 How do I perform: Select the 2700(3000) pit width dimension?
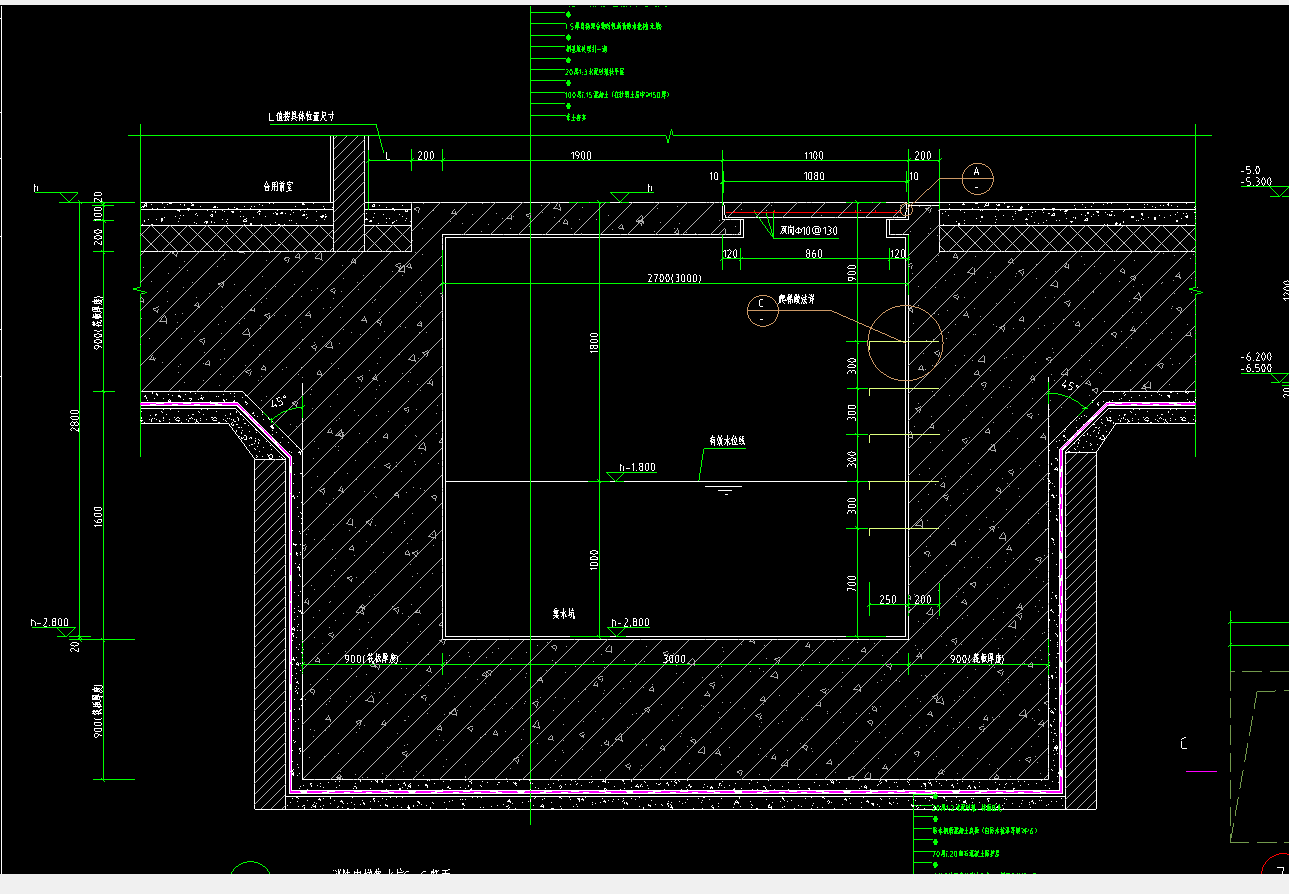click(x=675, y=277)
